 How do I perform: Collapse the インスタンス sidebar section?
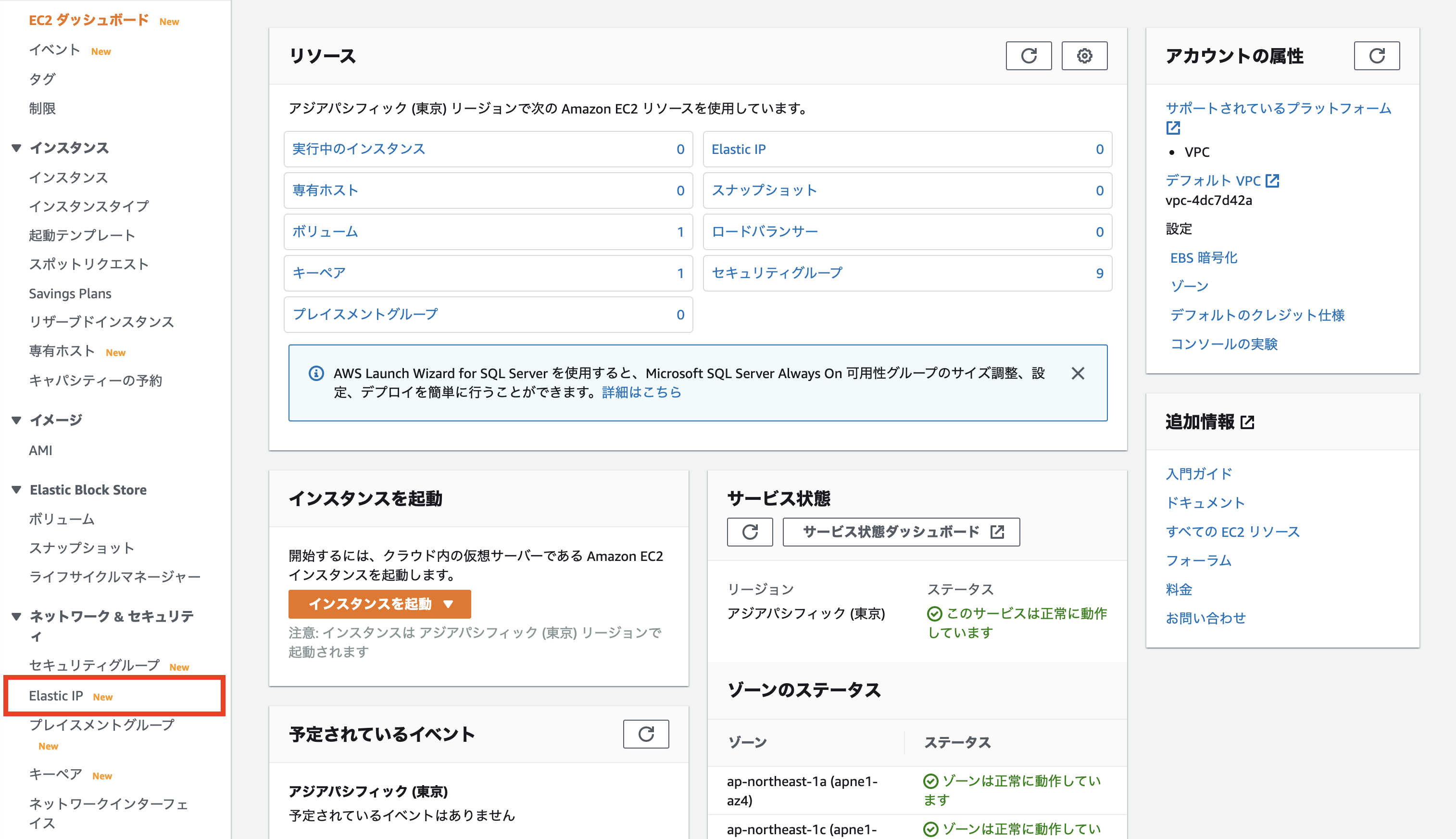coord(17,148)
